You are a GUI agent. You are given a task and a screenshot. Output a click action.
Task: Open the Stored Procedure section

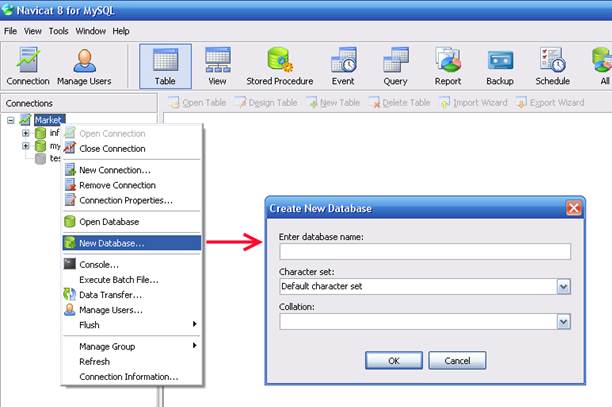(x=279, y=66)
